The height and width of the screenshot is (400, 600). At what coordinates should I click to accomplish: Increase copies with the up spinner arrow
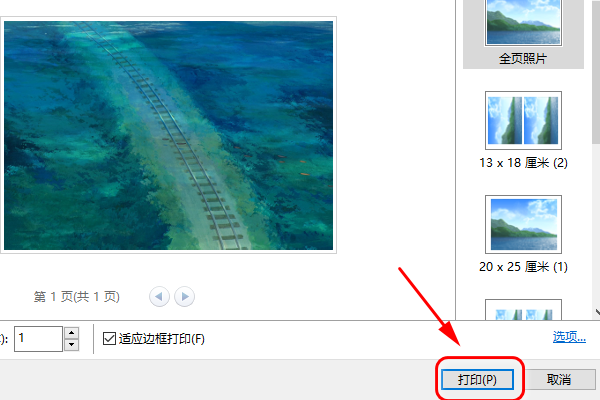click(71, 333)
